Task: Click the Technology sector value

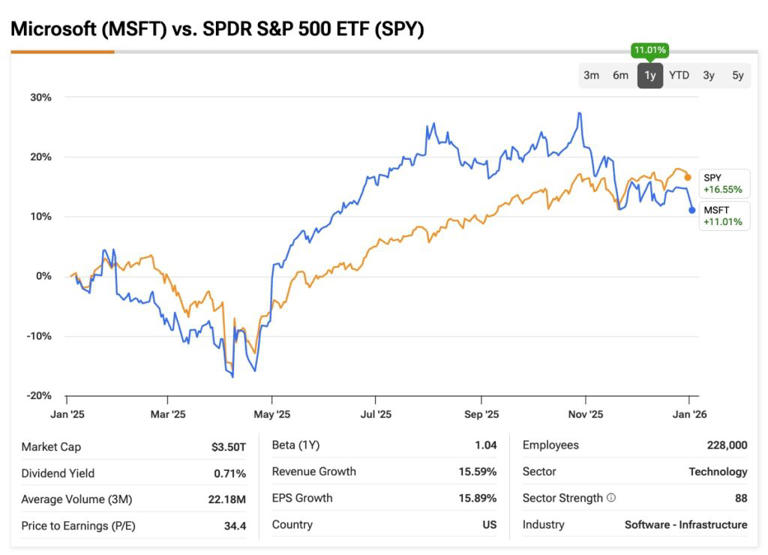Action: (717, 472)
